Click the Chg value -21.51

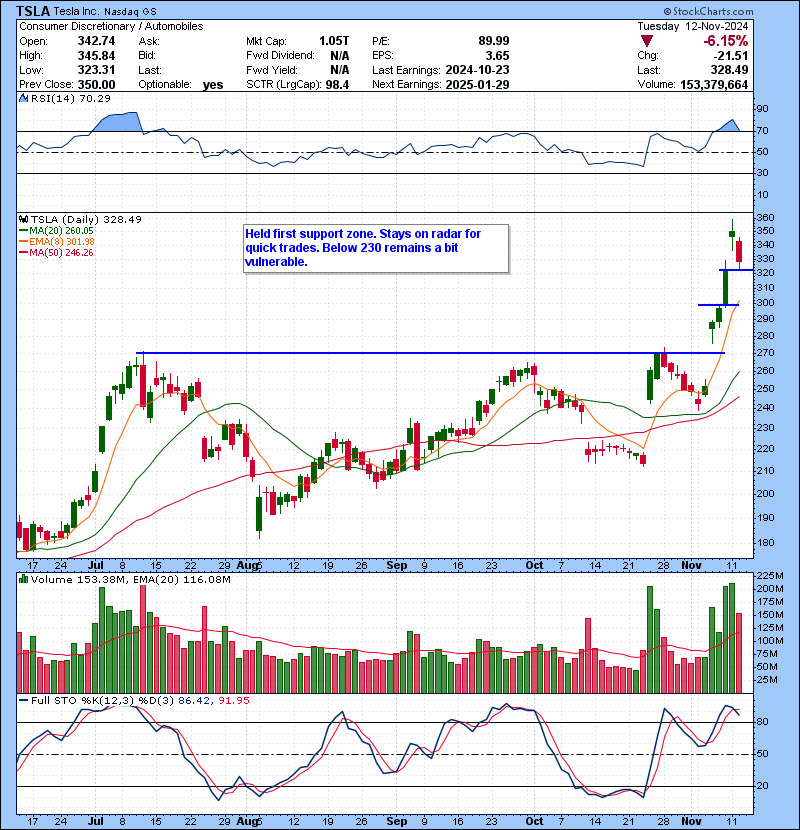point(730,56)
